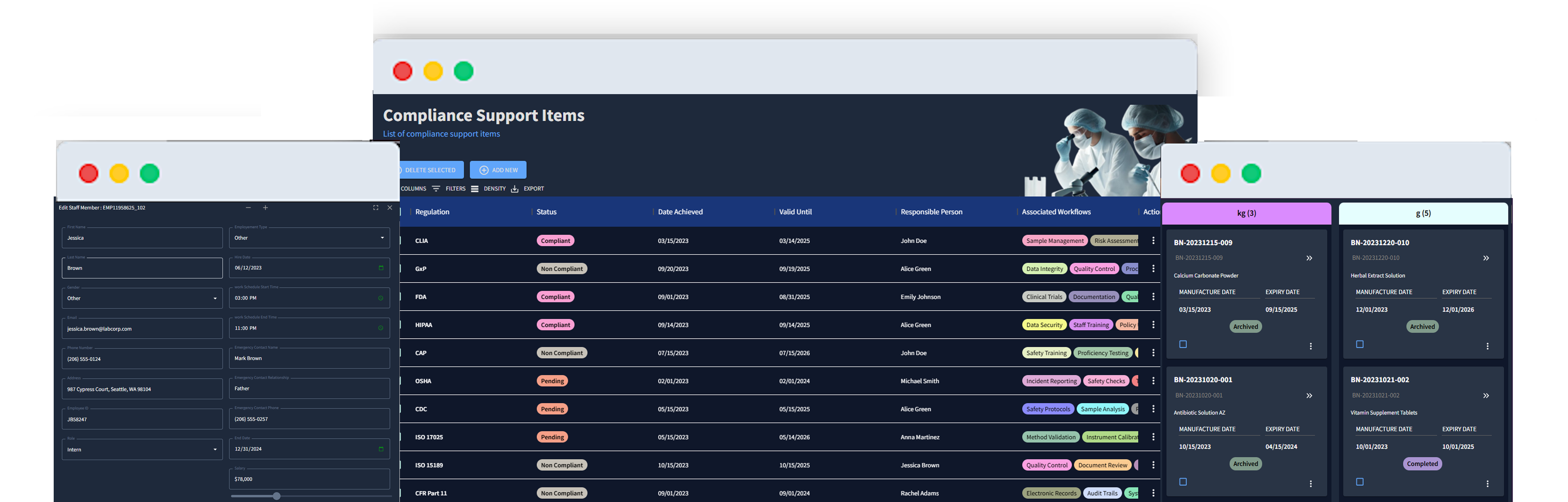Select the g (5) column header tab
Viewport: 1568px width, 502px height.
(x=1423, y=213)
